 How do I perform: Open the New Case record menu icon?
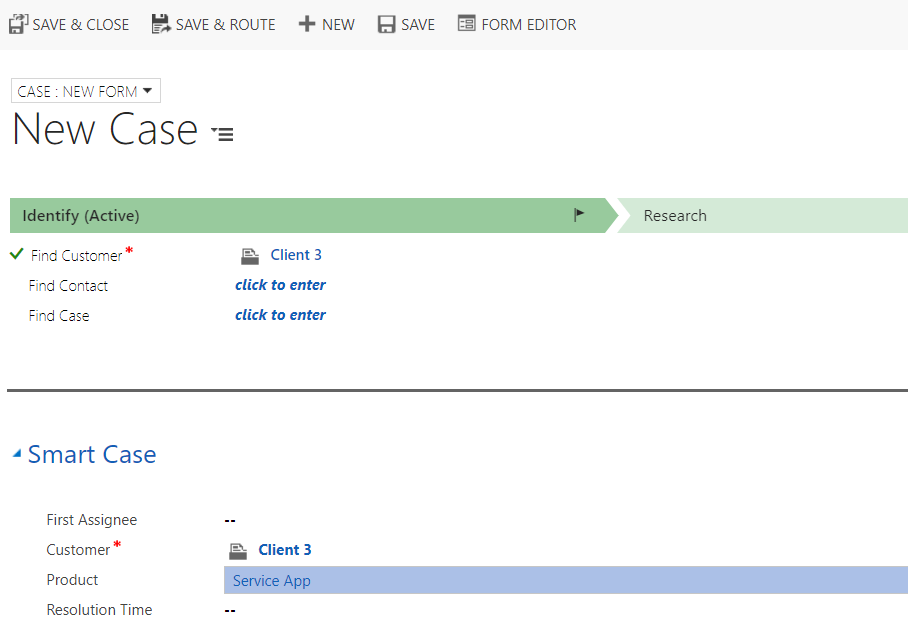point(222,134)
